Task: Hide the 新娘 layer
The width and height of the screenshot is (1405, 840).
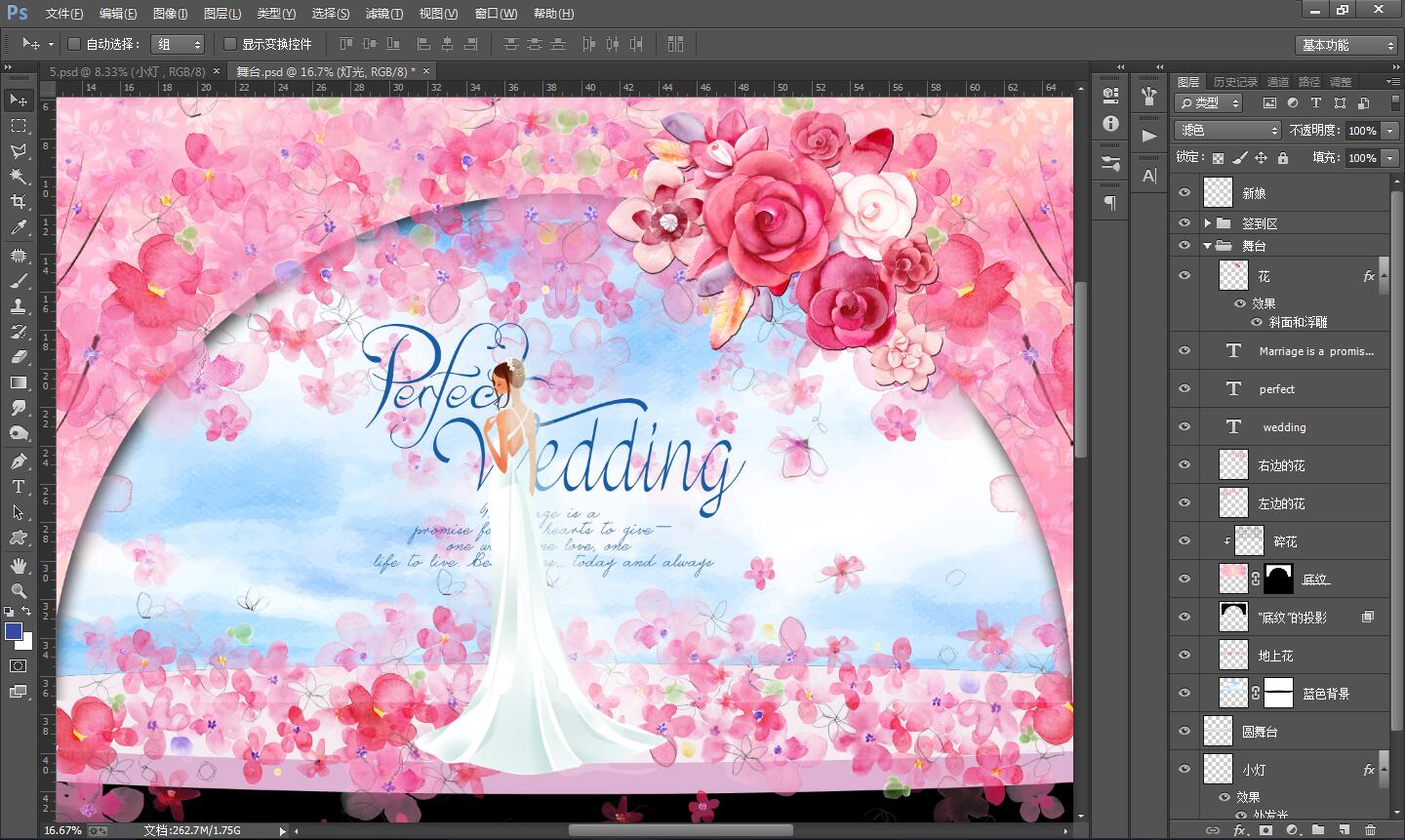Action: click(x=1184, y=192)
